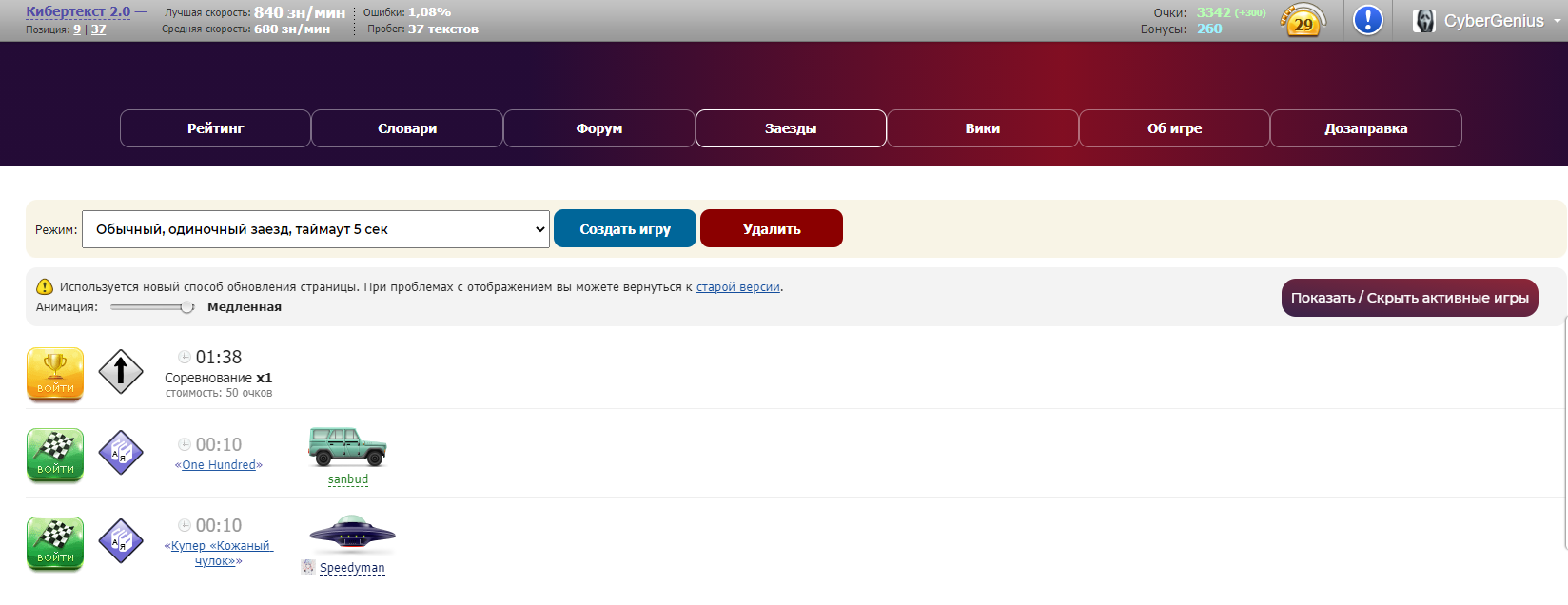Follow the старой версии link
The image size is (1568, 605).
[x=738, y=287]
